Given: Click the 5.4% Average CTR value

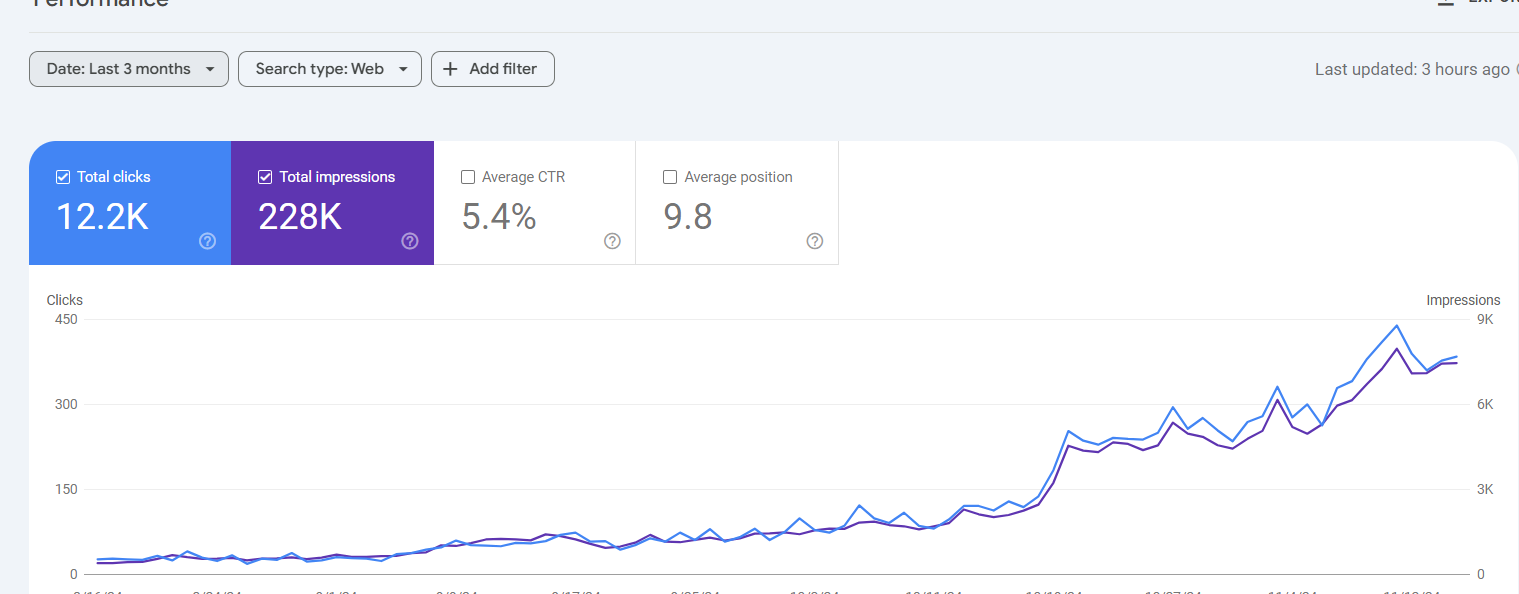Looking at the screenshot, I should coord(499,216).
